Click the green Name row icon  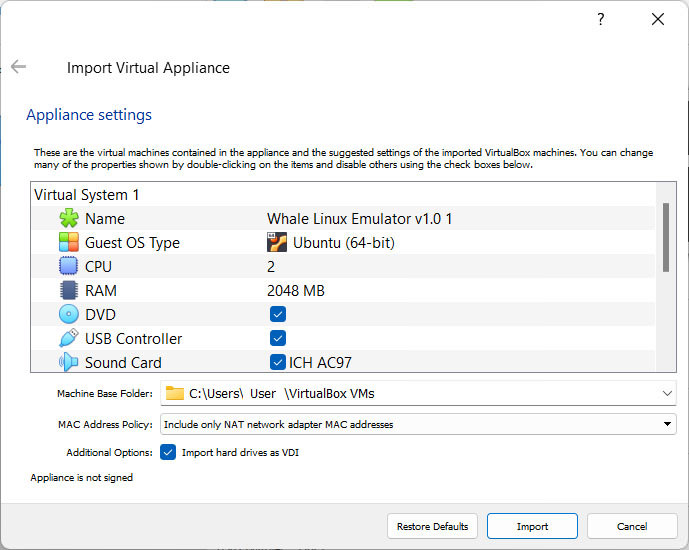point(69,218)
